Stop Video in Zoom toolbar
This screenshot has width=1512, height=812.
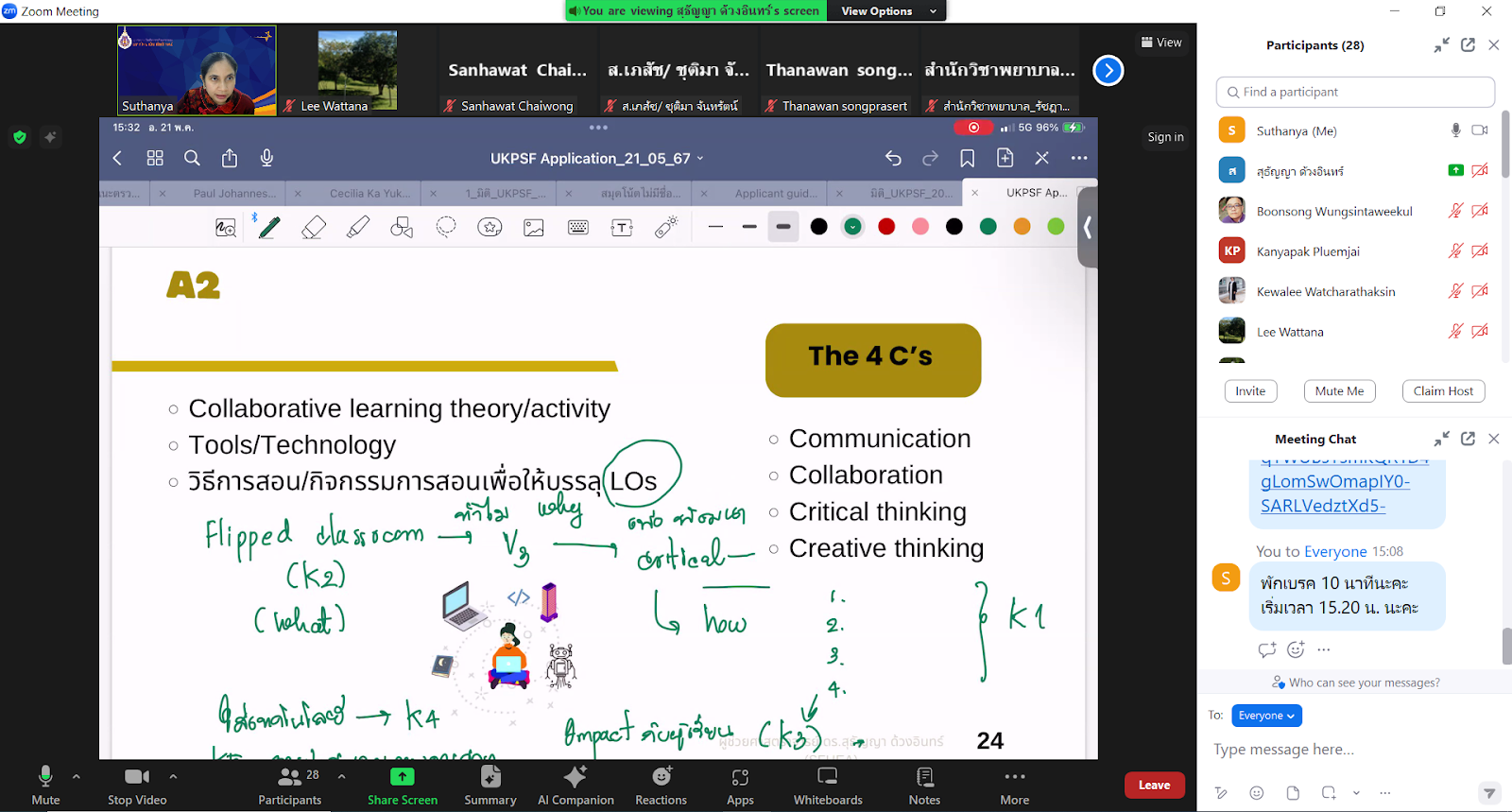[137, 786]
